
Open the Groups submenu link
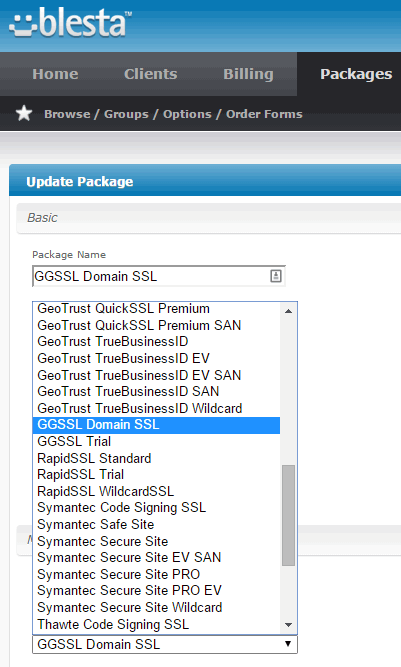tap(126, 114)
